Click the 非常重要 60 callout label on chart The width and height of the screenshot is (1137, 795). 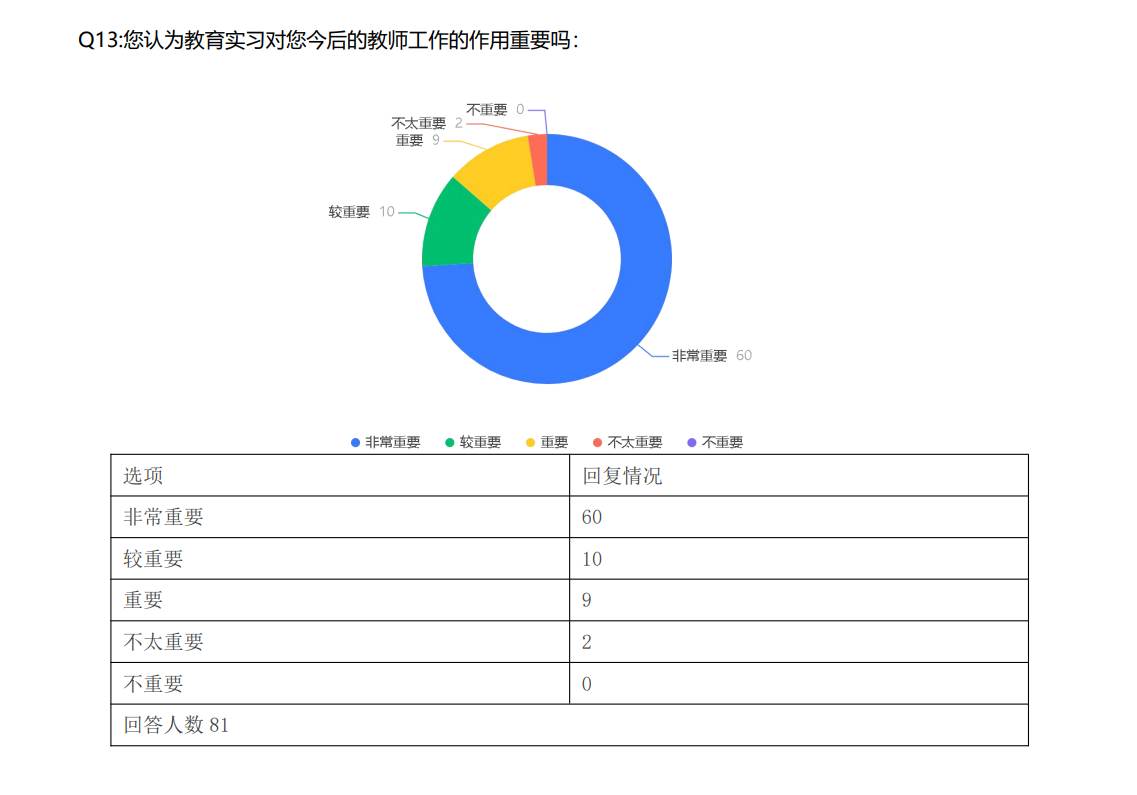(710, 356)
